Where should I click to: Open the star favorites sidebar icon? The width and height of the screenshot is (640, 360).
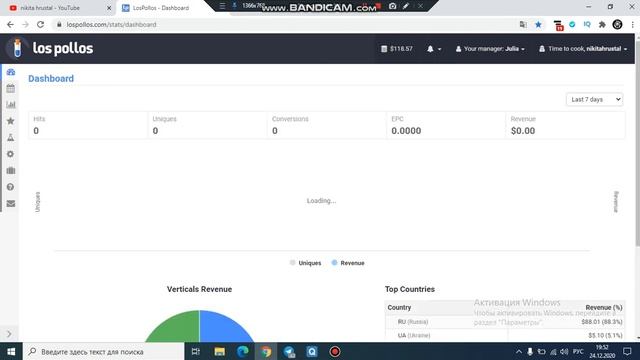pyautogui.click(x=11, y=121)
